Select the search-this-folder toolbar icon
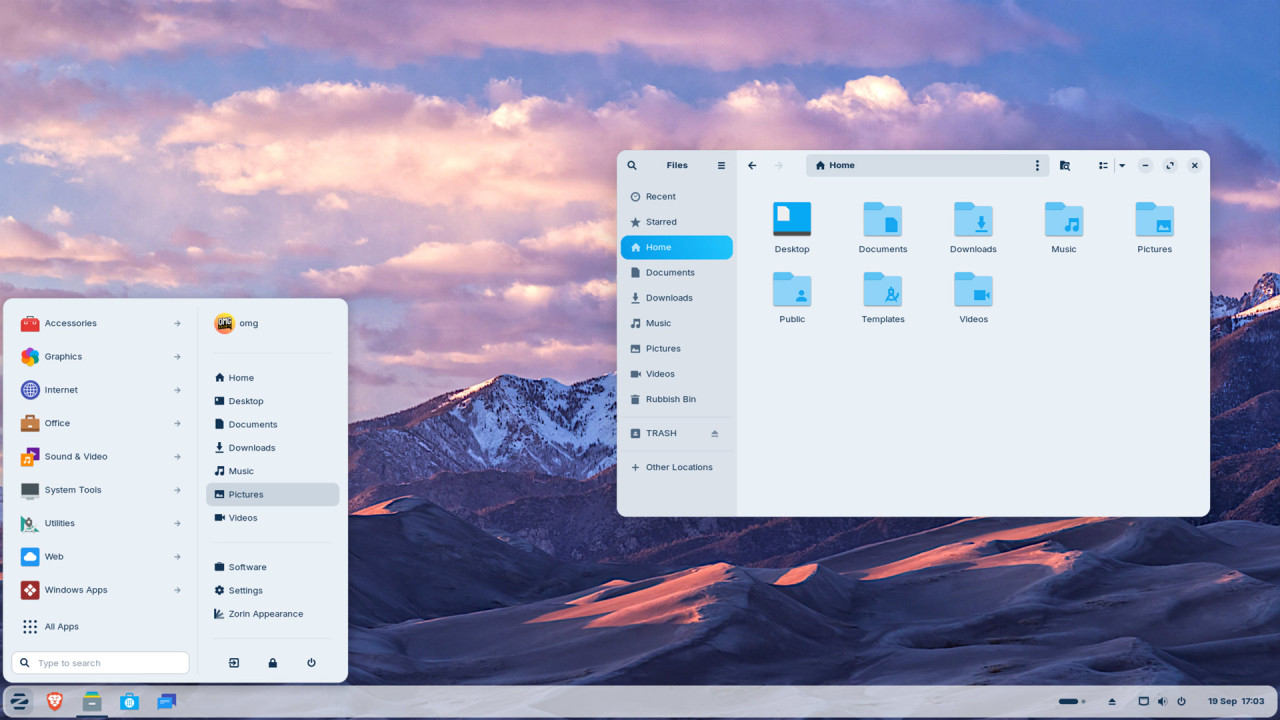 tap(1064, 165)
